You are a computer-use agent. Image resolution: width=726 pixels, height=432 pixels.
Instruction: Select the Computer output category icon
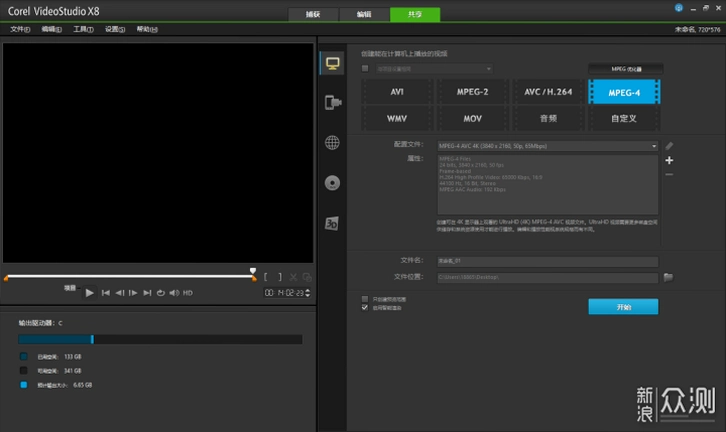[x=332, y=63]
